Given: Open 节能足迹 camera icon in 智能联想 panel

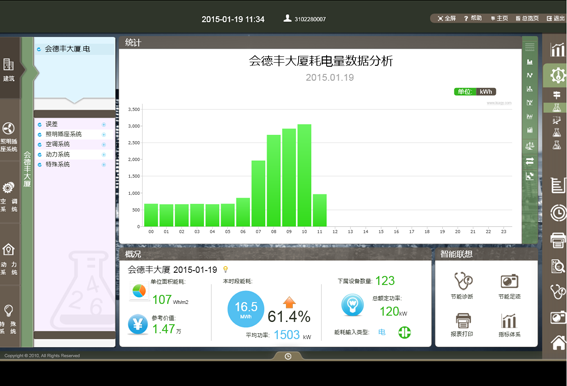Looking at the screenshot, I should (510, 281).
